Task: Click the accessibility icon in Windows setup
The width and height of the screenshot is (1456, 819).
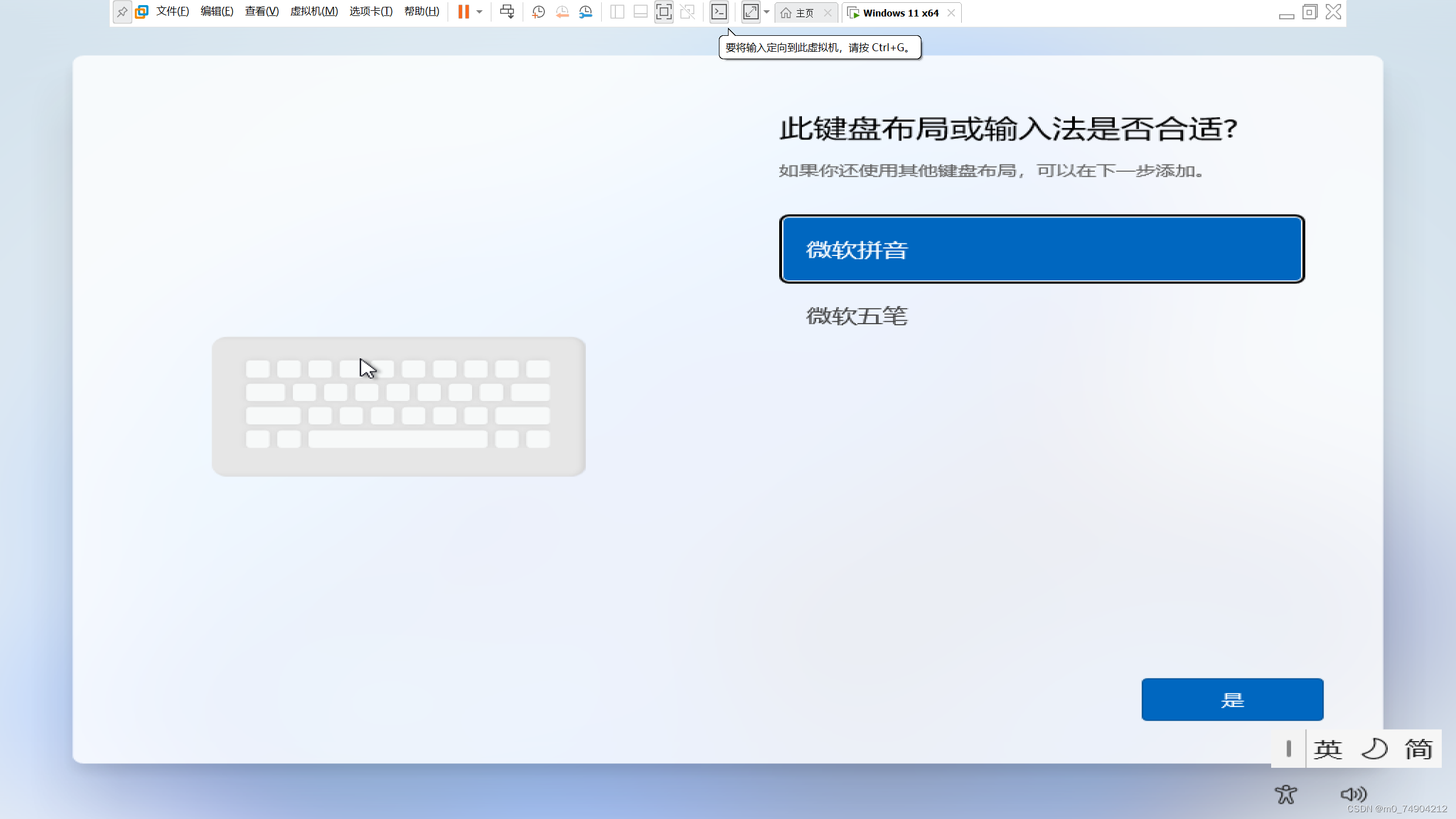Action: pos(1287,795)
